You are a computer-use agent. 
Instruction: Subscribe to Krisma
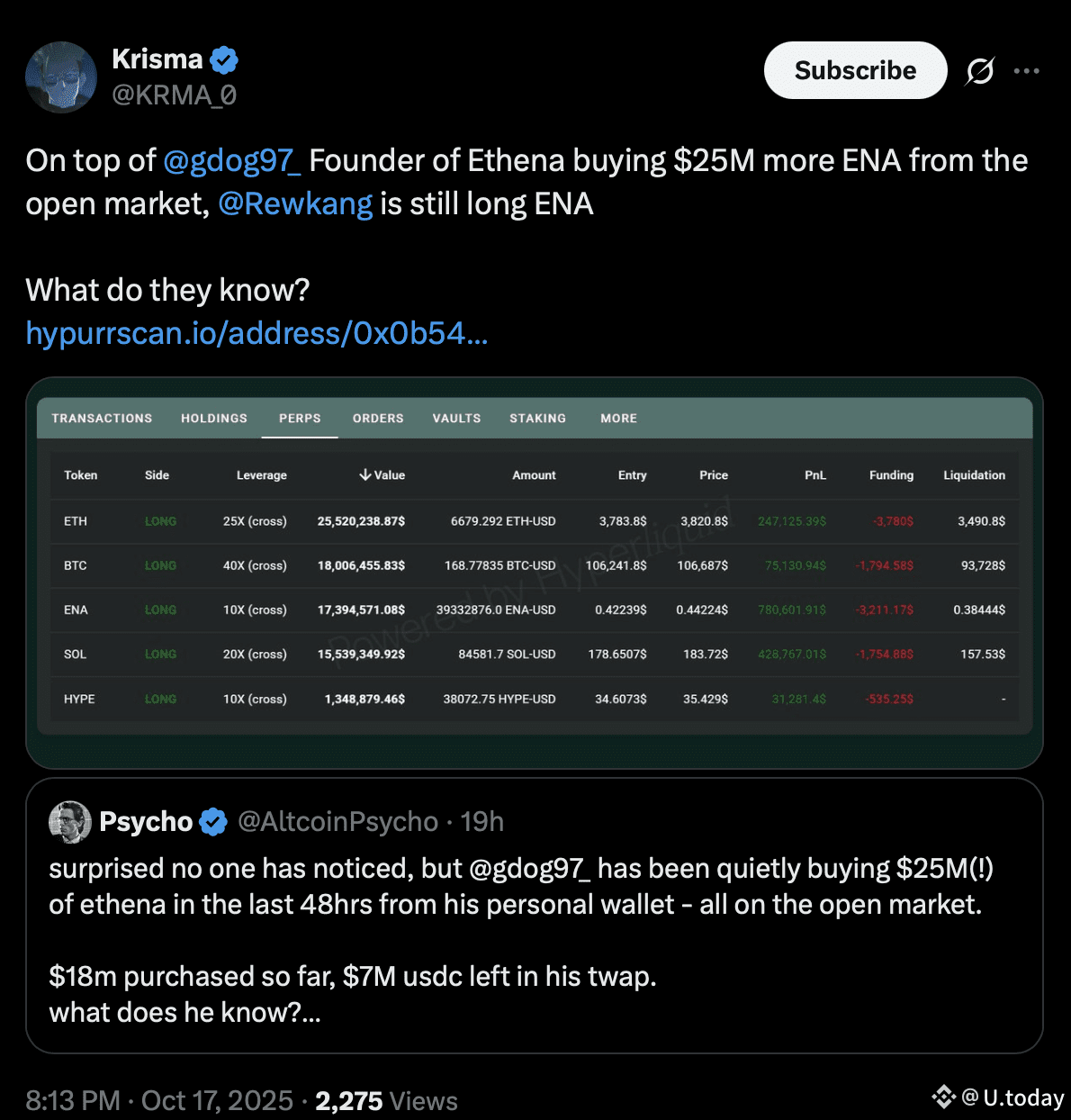coord(855,70)
